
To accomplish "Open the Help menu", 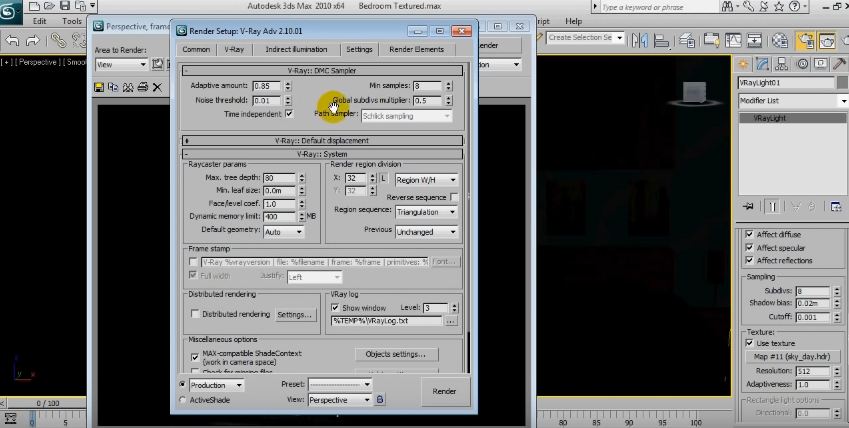I will click(x=573, y=21).
